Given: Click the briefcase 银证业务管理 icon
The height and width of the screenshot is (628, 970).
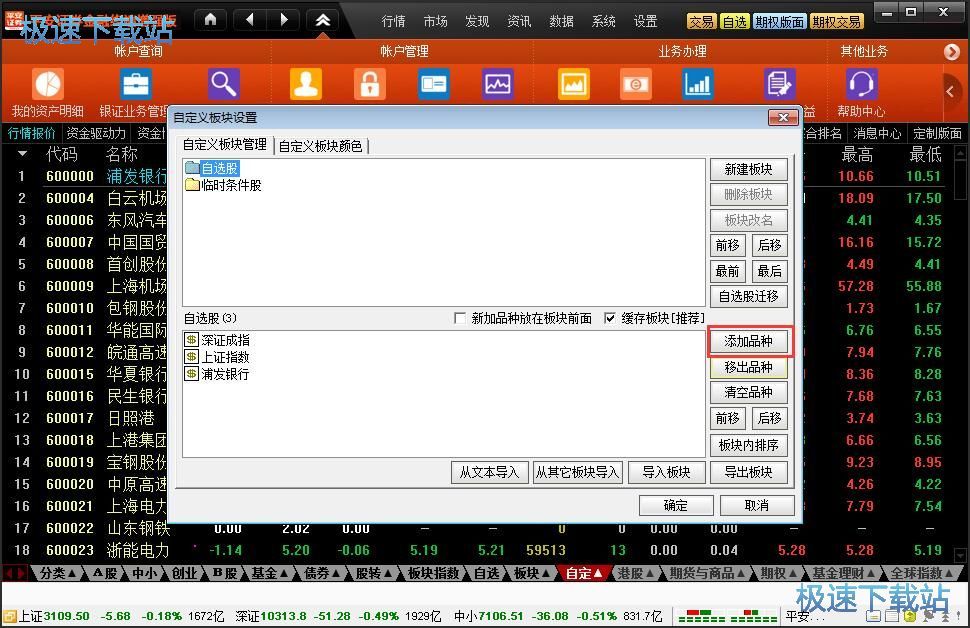Looking at the screenshot, I should pos(135,85).
